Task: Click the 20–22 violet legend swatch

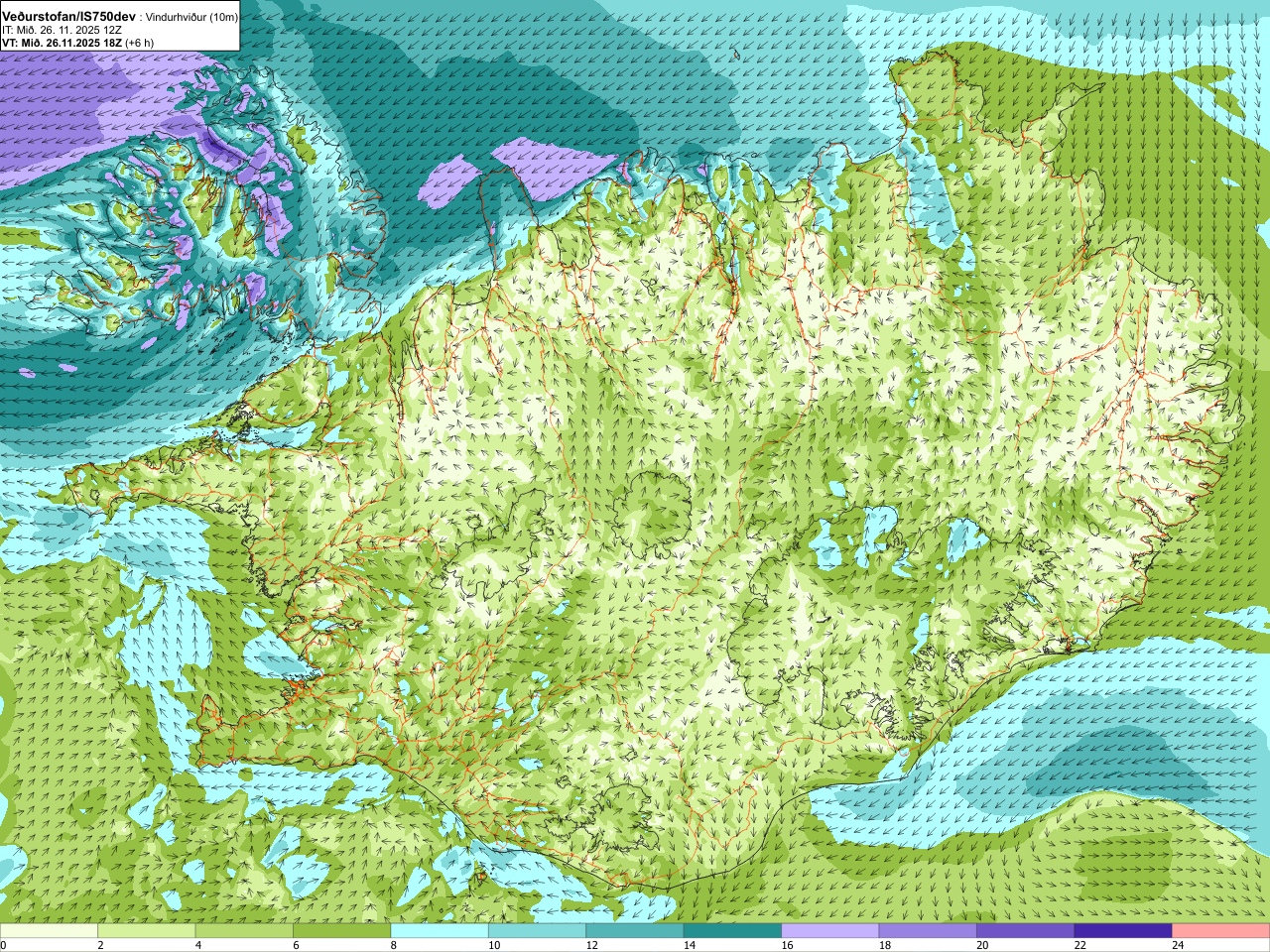Action: [x=1025, y=931]
